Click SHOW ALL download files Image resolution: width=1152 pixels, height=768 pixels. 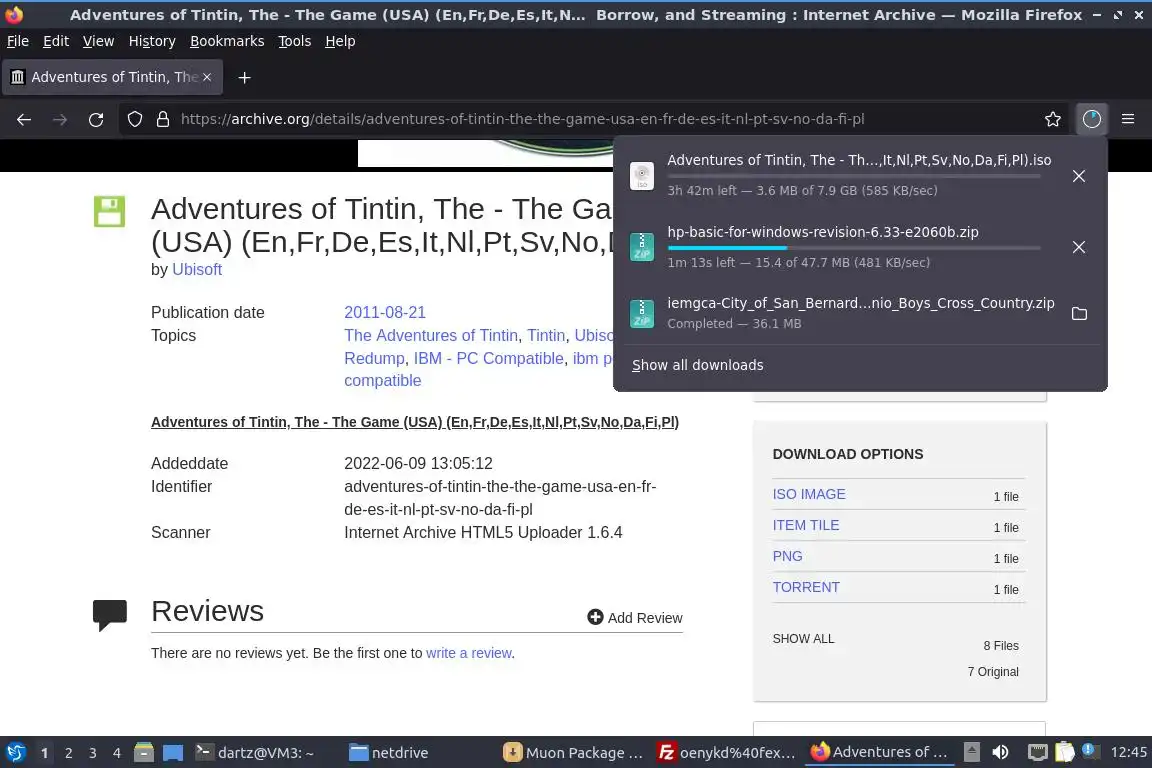[803, 639]
